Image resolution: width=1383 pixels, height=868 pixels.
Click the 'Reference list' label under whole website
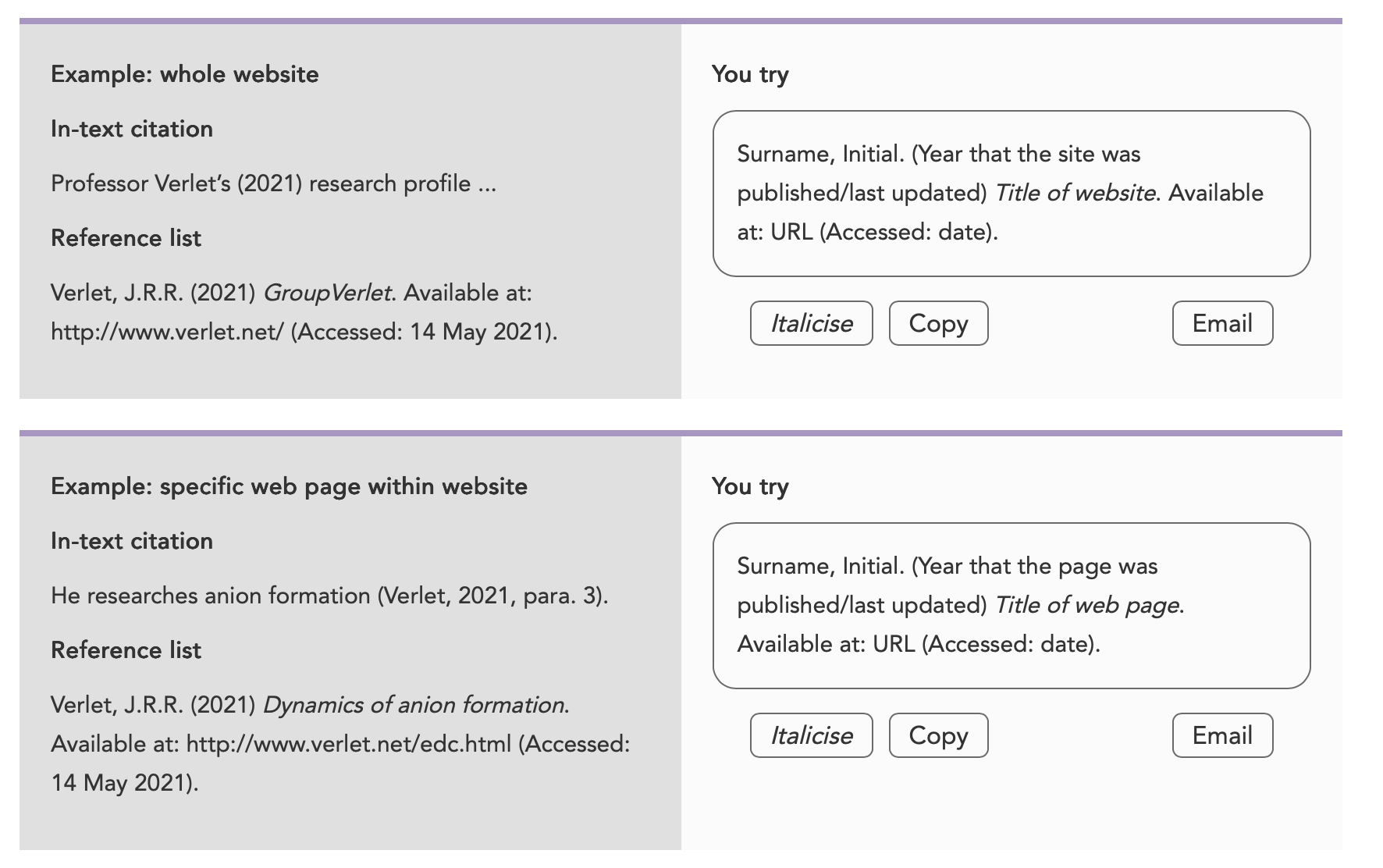[x=126, y=238]
